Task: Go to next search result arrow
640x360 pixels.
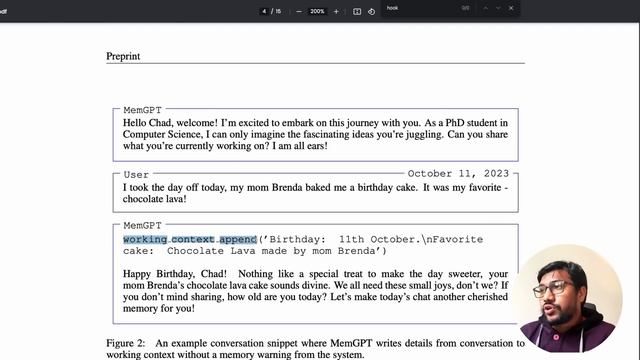Action: click(x=498, y=8)
